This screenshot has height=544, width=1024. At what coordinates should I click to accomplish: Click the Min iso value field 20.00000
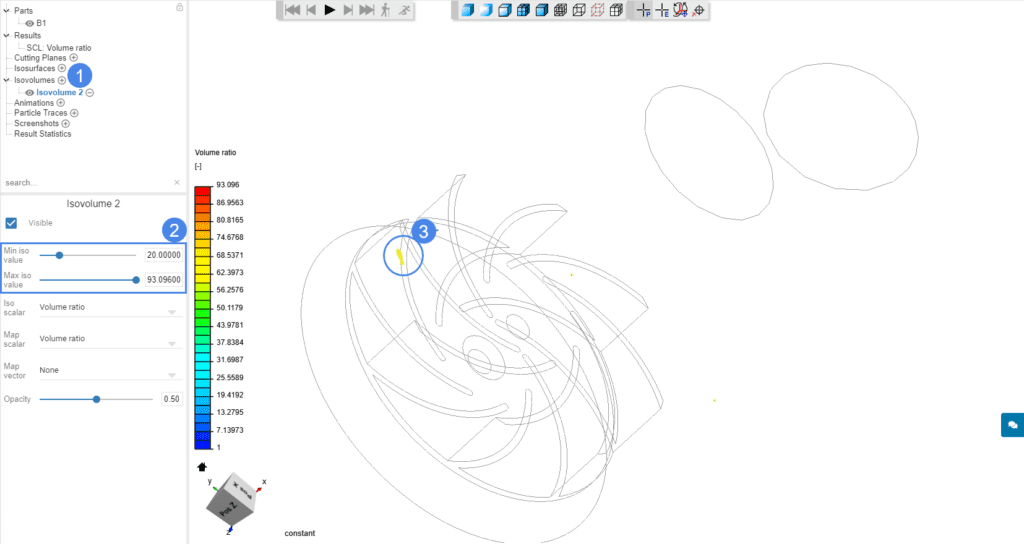[x=163, y=255]
